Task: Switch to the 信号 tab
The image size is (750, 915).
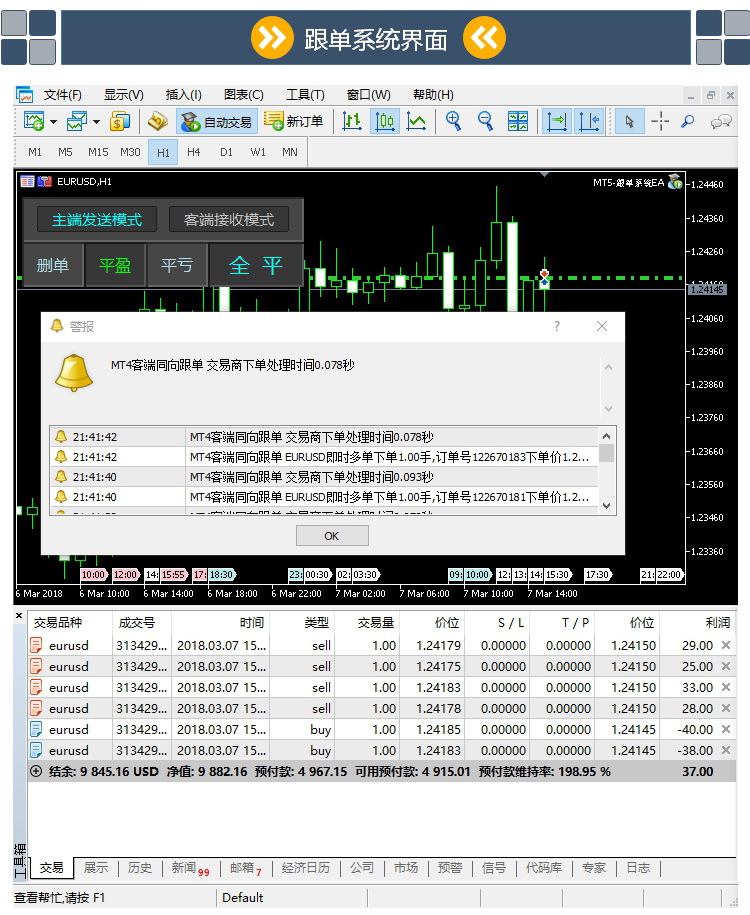Action: point(494,868)
